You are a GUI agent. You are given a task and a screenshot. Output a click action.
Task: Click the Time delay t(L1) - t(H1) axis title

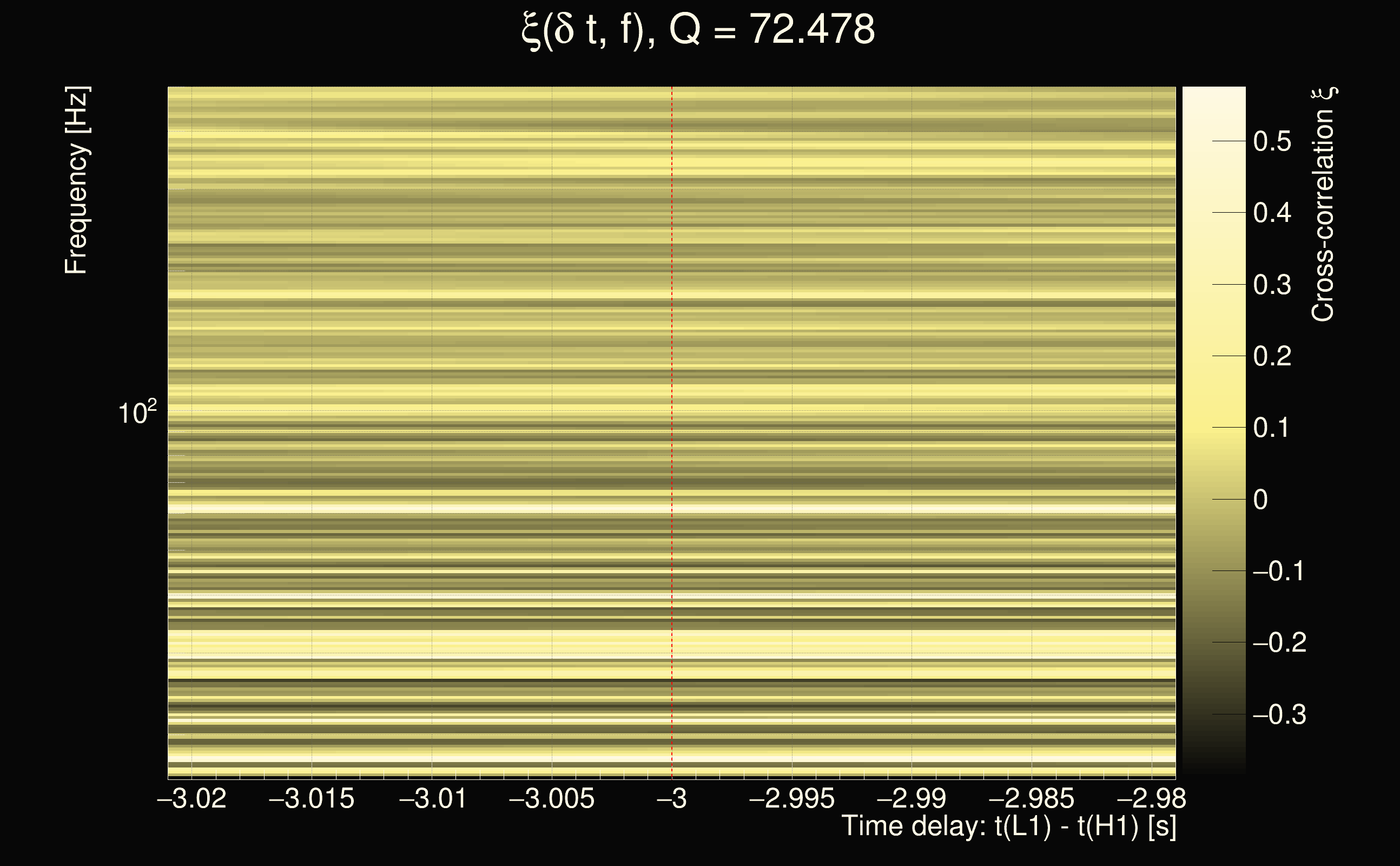tap(1008, 826)
